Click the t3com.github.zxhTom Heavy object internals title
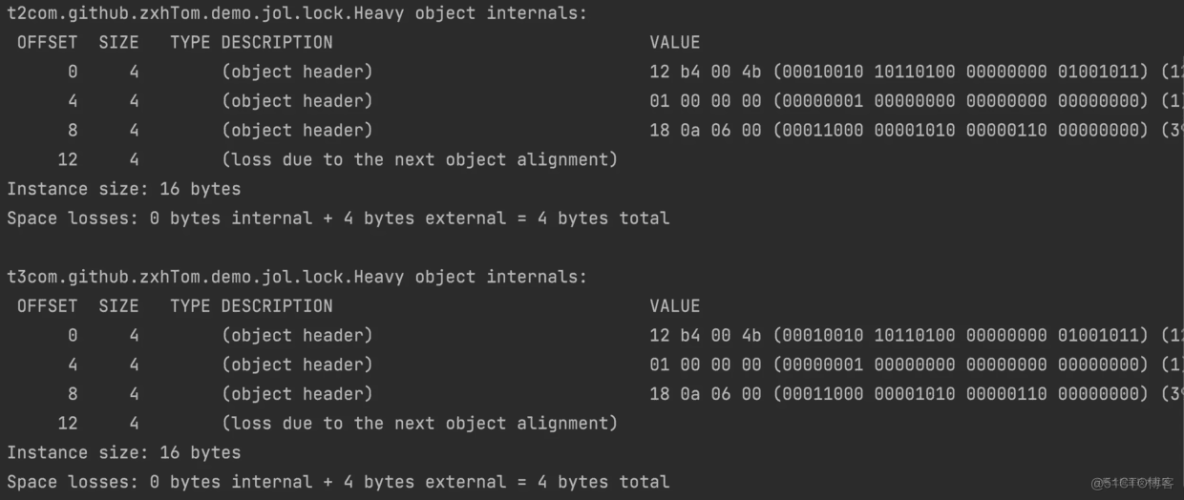Screen dimensions: 1184x500 click(297, 277)
